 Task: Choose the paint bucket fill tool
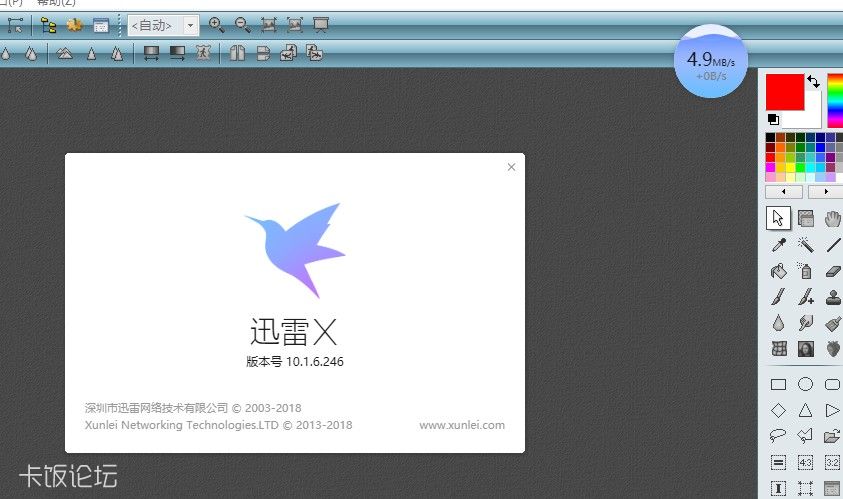coord(778,271)
